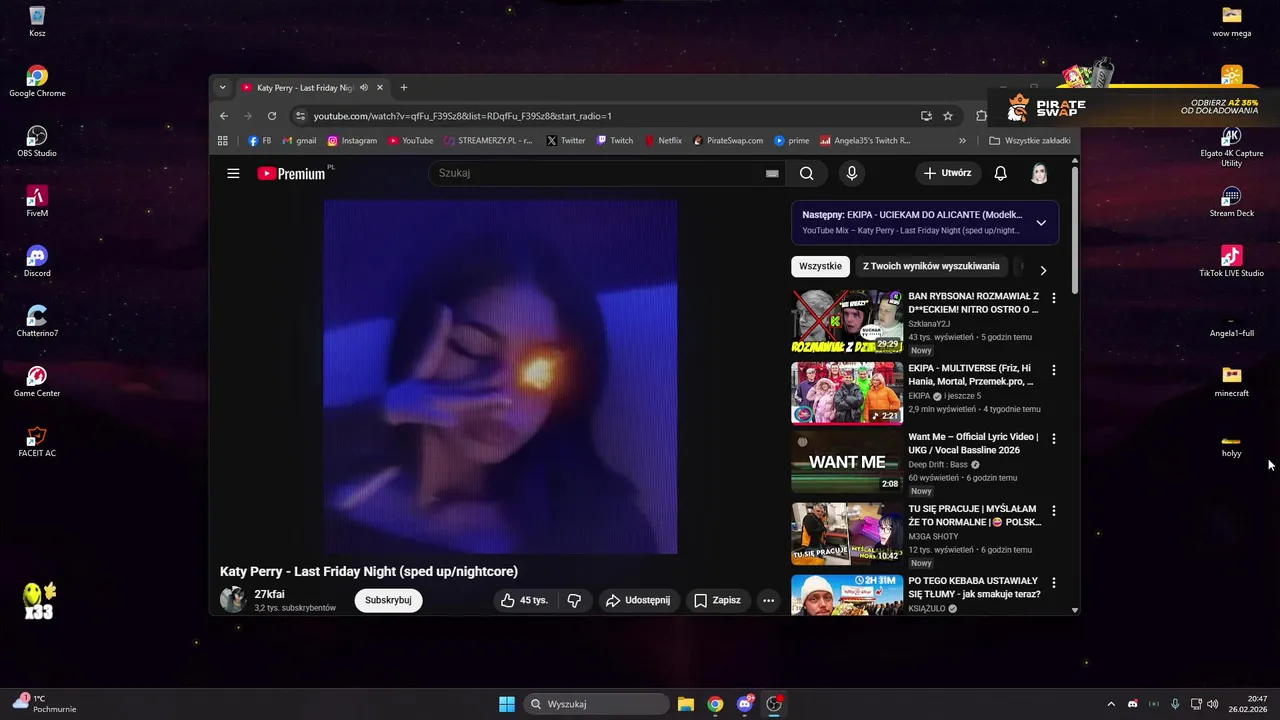The image size is (1280, 720).
Task: Open File Explorer from taskbar
Action: click(x=686, y=704)
